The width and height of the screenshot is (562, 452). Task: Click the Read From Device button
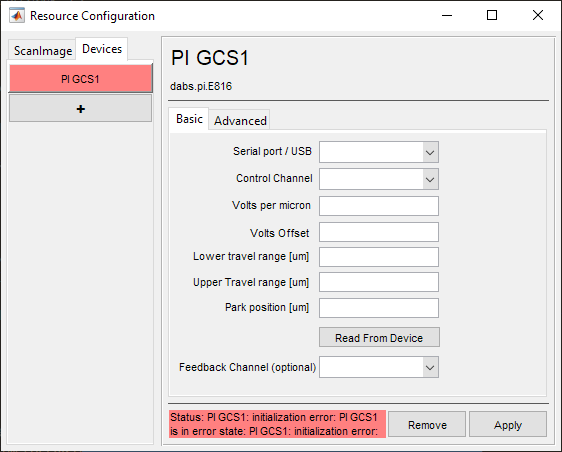tap(379, 337)
